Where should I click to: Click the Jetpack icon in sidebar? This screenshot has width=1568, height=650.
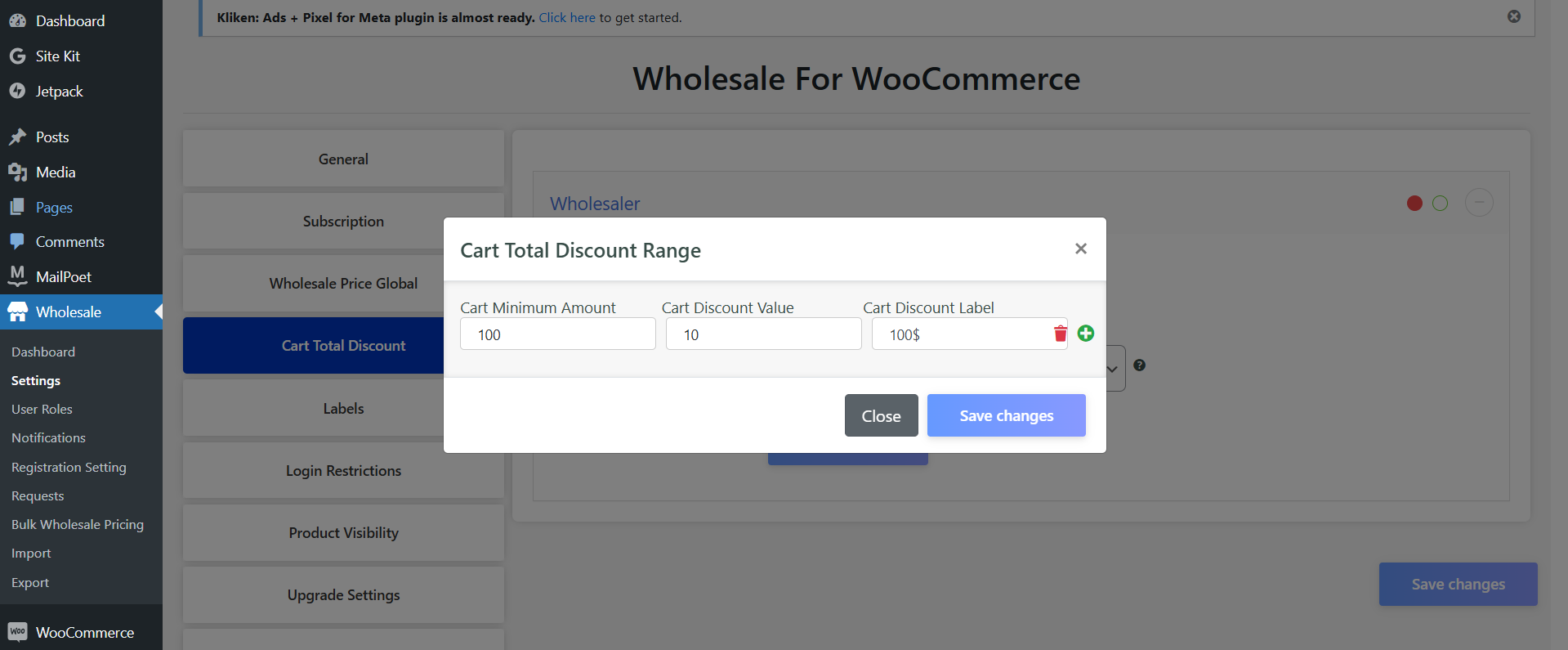[x=18, y=91]
